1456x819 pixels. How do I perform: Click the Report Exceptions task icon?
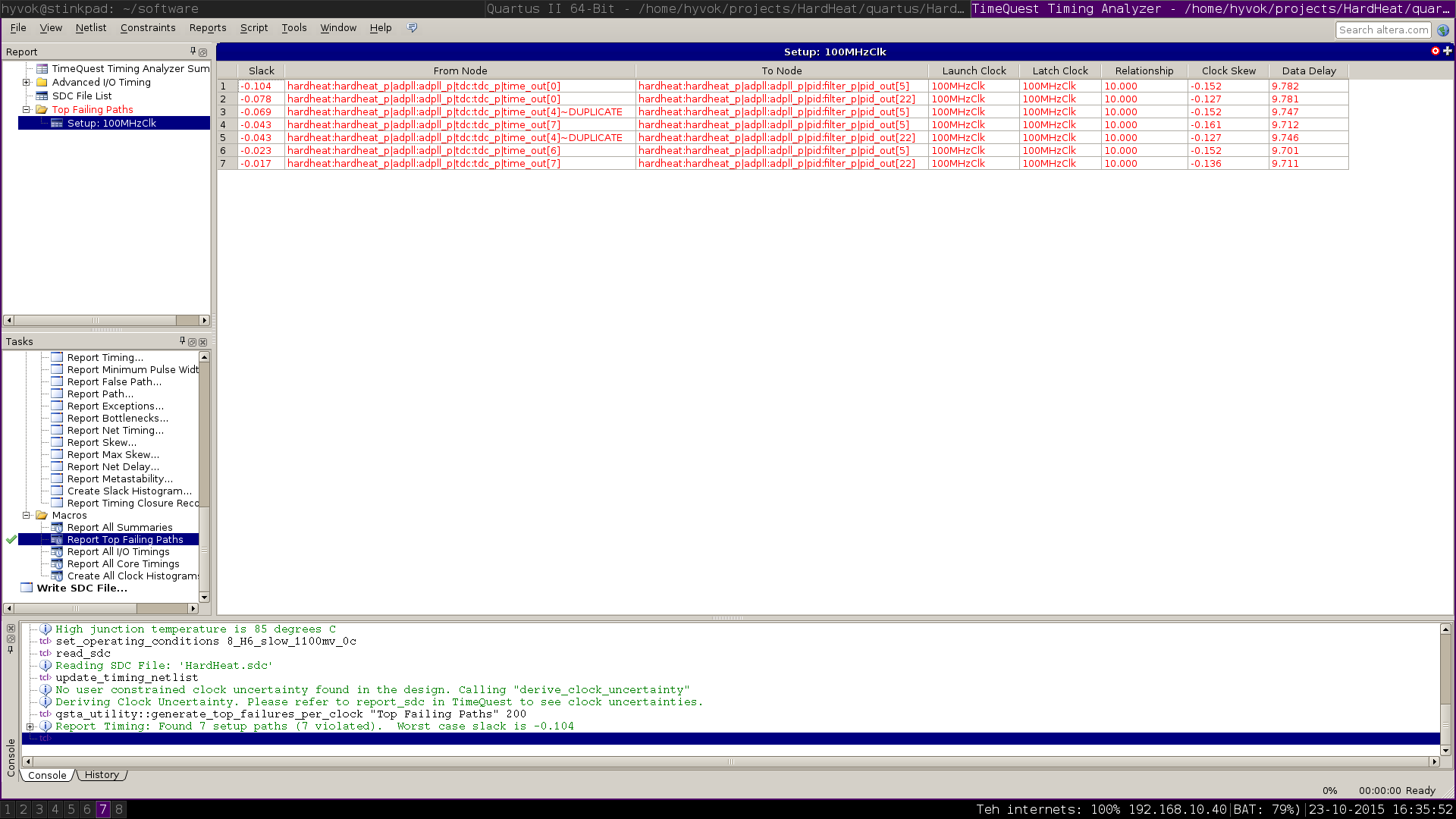tap(57, 406)
